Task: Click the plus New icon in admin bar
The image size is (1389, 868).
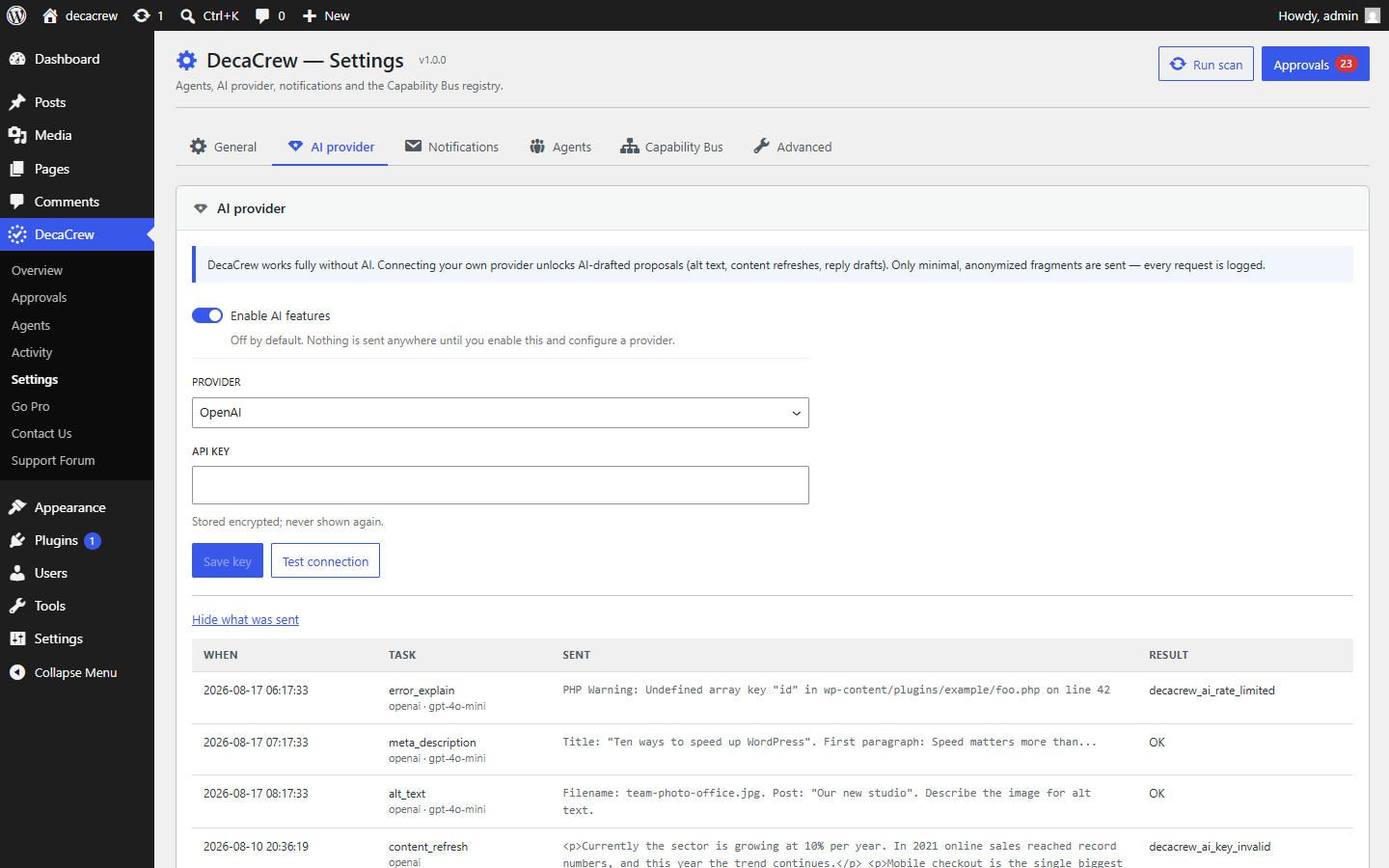Action: tap(310, 15)
